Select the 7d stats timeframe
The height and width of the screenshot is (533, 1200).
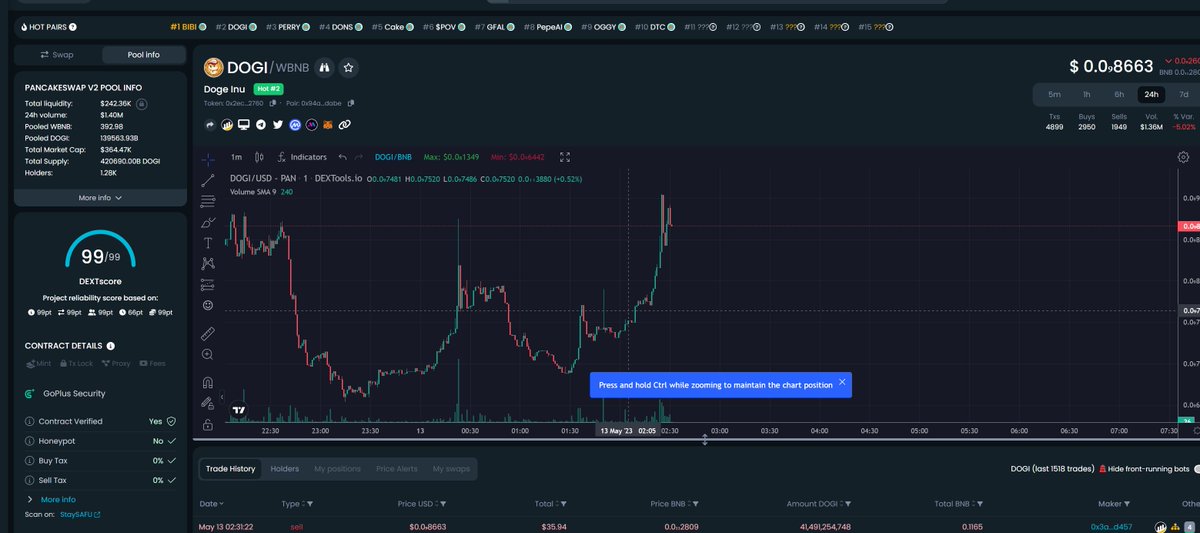(1184, 94)
